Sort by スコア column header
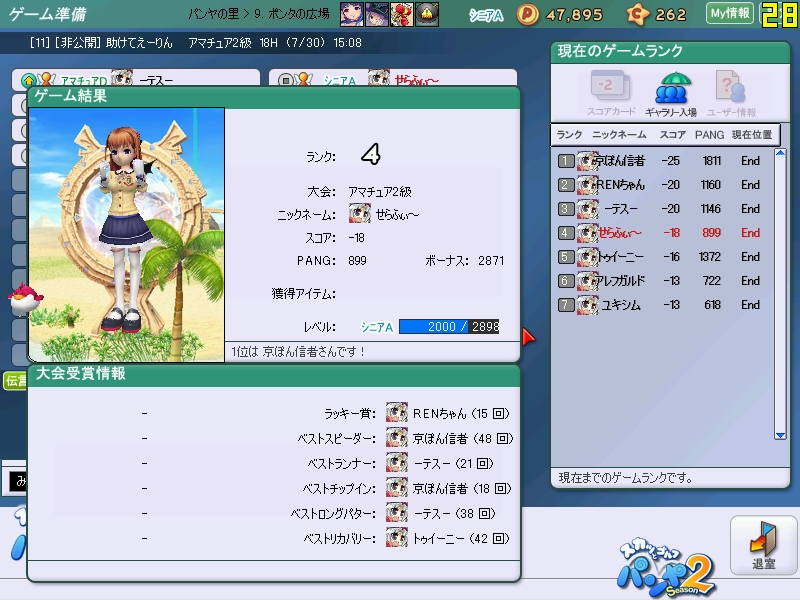Image resolution: width=800 pixels, height=600 pixels. (x=672, y=135)
